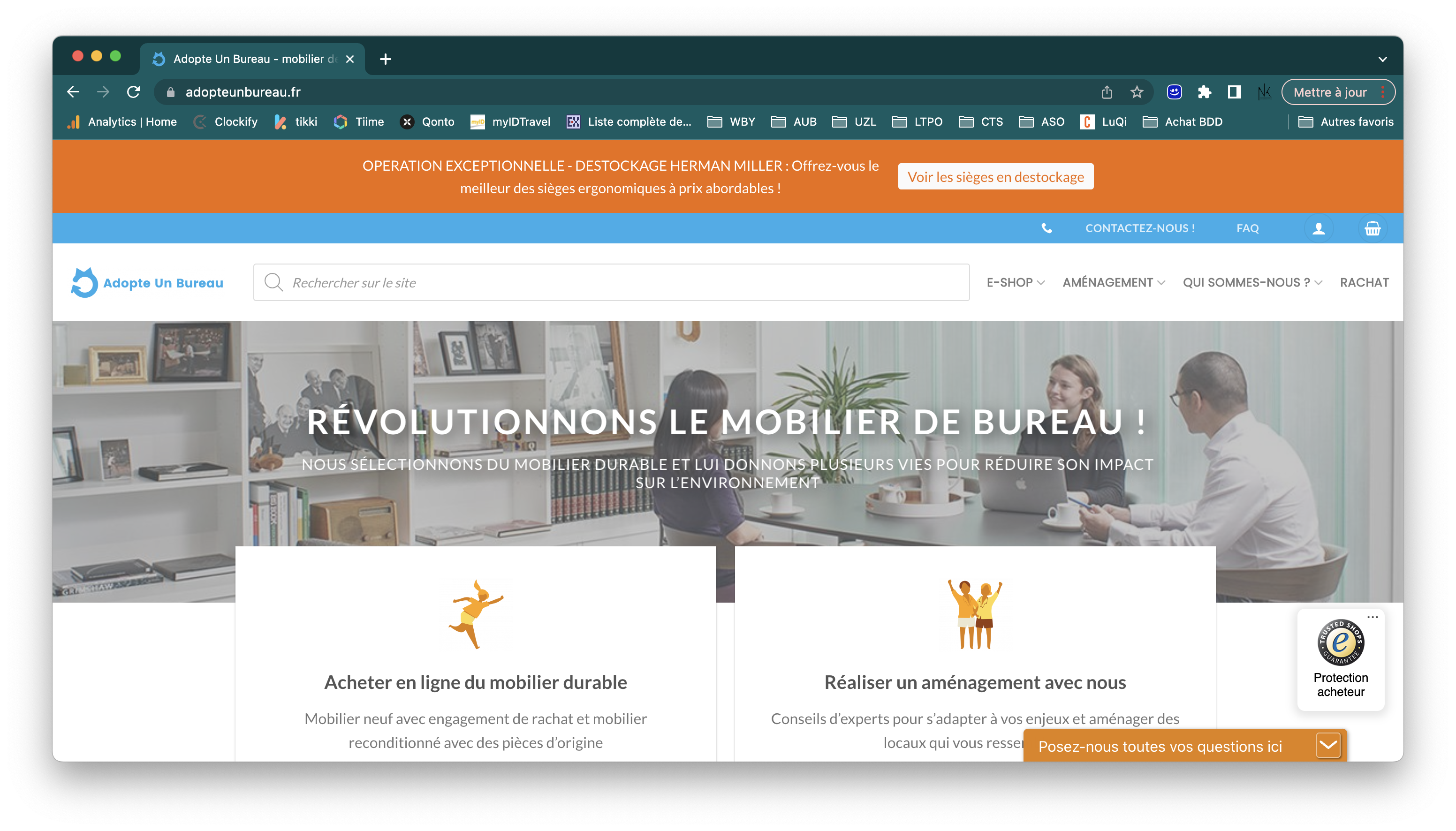Open Acheter en ligne du mobilier durable
This screenshot has height=831, width=1456.
click(476, 682)
